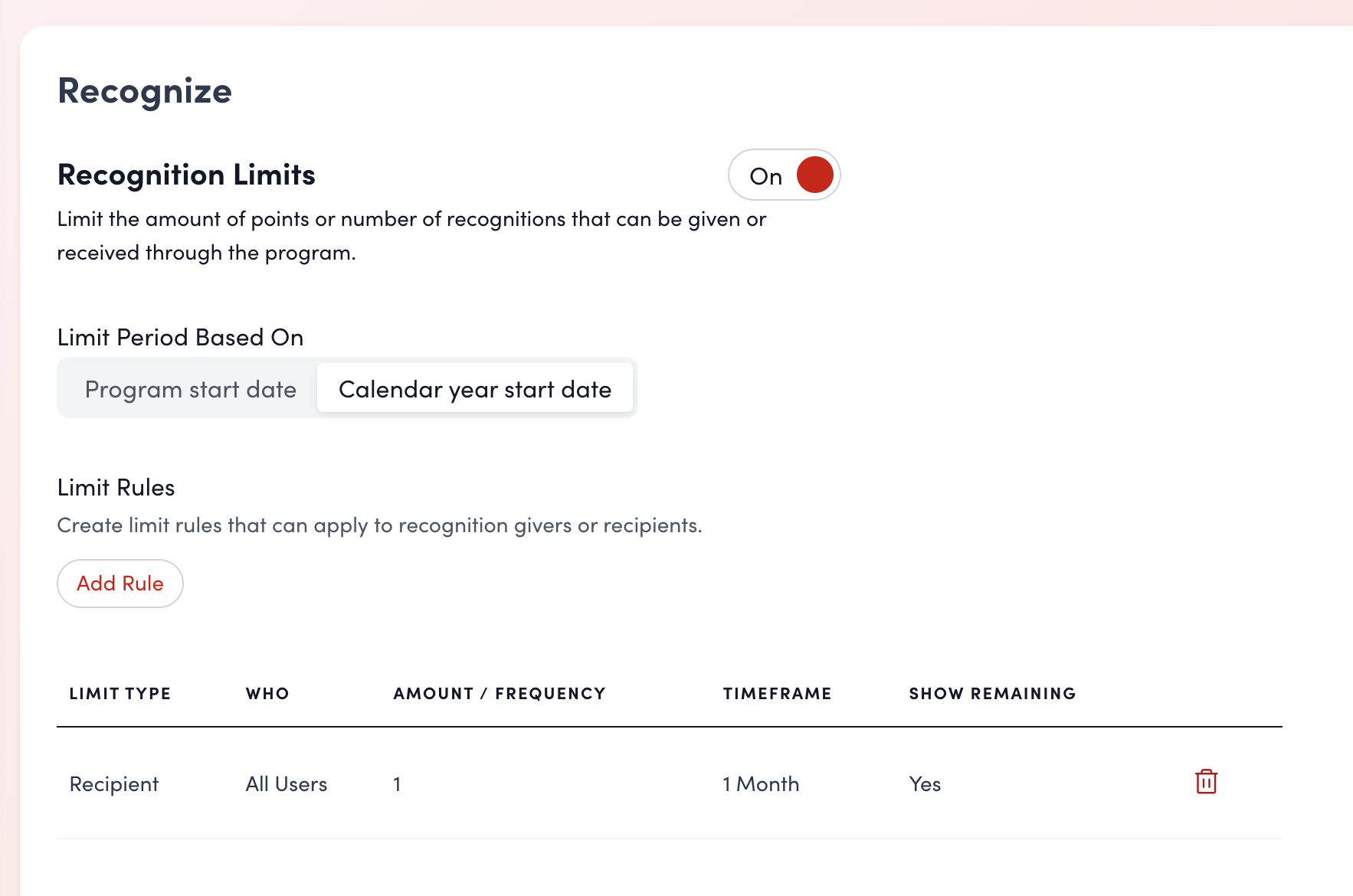Click the Limit Rules section heading
This screenshot has height=896, width=1353.
116,488
